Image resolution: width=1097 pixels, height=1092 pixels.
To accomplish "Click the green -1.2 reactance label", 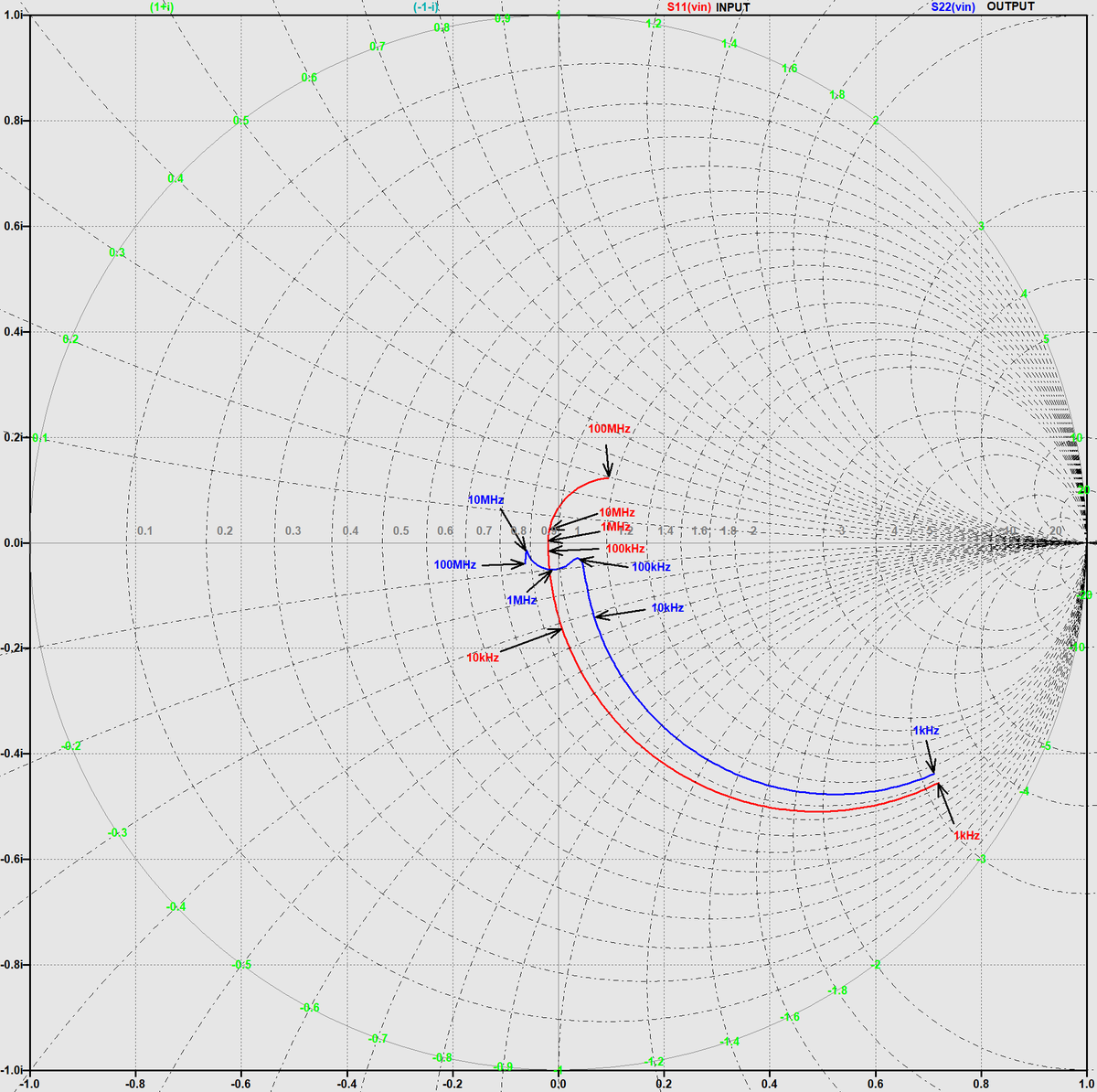I will 654,1062.
